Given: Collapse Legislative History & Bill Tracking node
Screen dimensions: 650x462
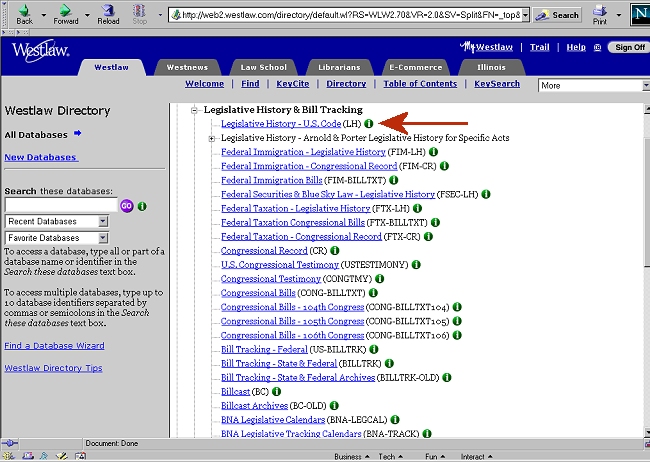Looking at the screenshot, I should pyautogui.click(x=194, y=110).
